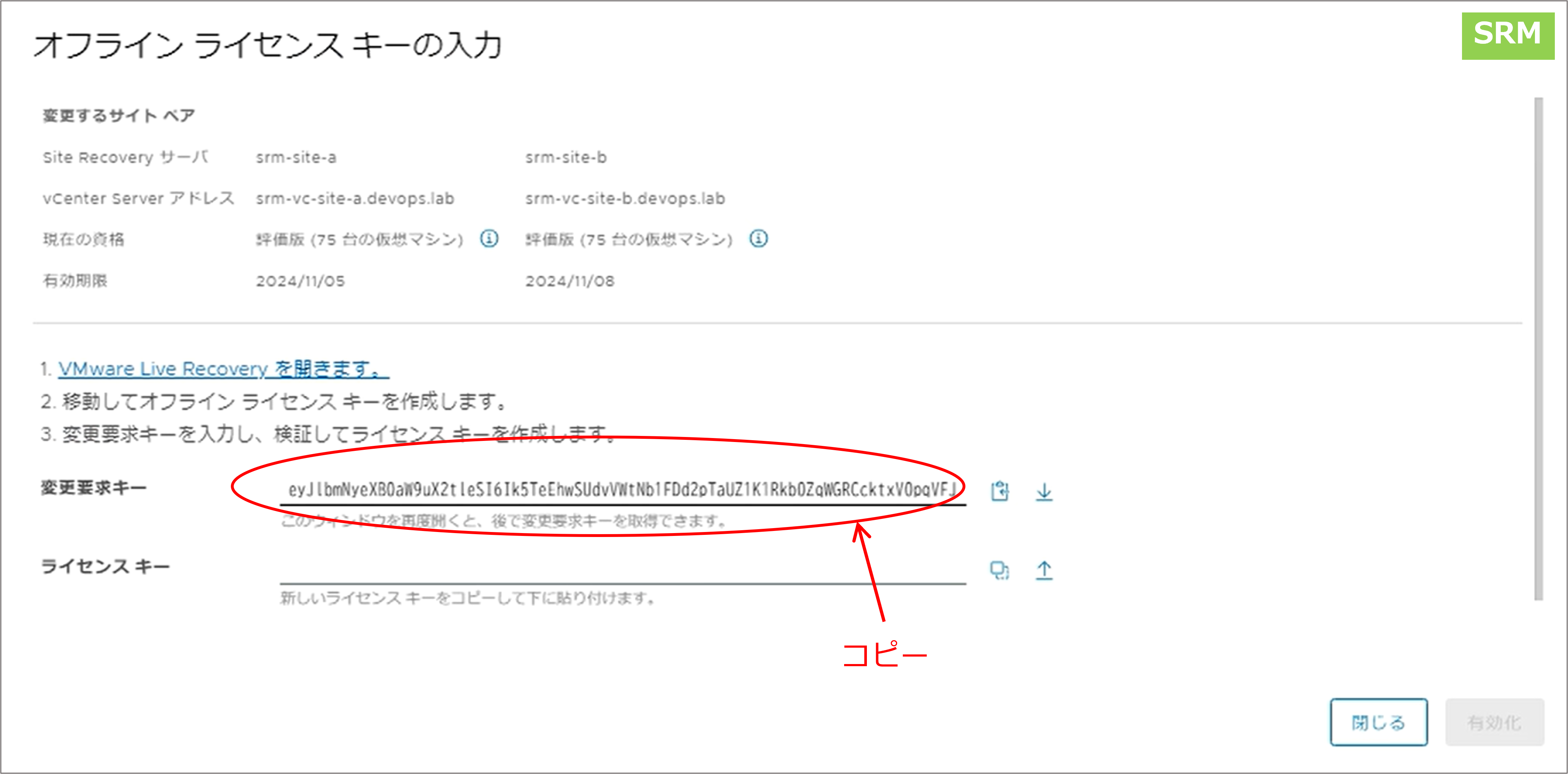Click the 有効化 (Activate) button
The width and height of the screenshot is (1568, 774).
click(1494, 722)
